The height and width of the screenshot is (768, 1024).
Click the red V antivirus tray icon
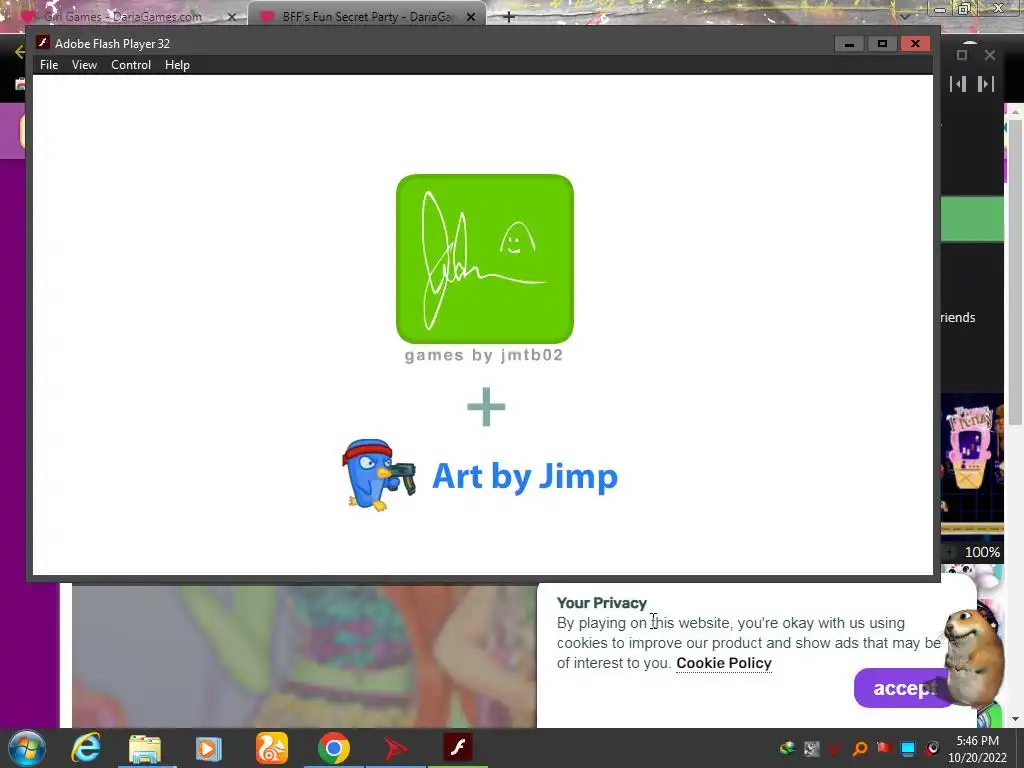(835, 748)
